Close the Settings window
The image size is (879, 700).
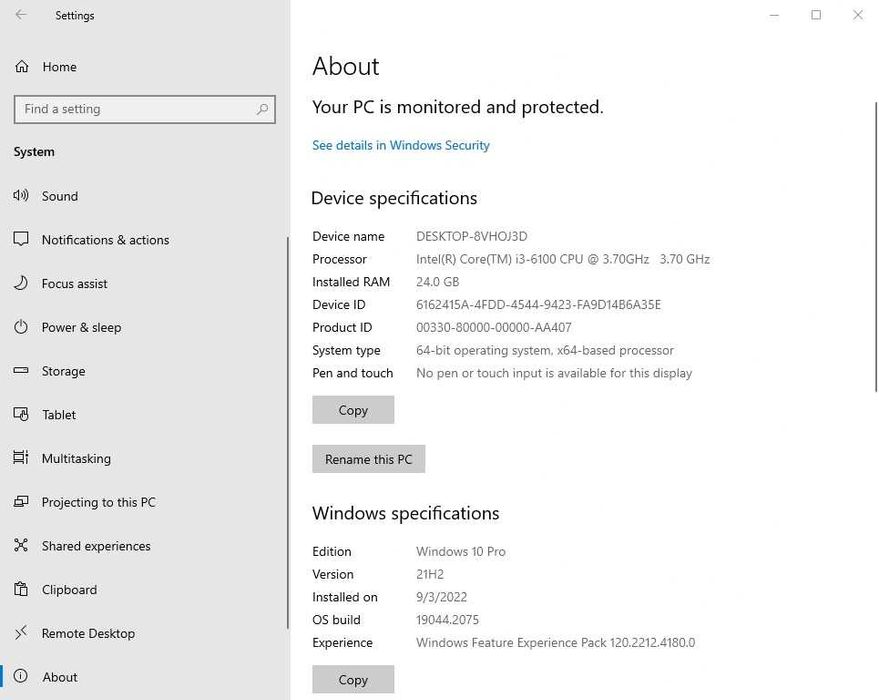pyautogui.click(x=858, y=15)
